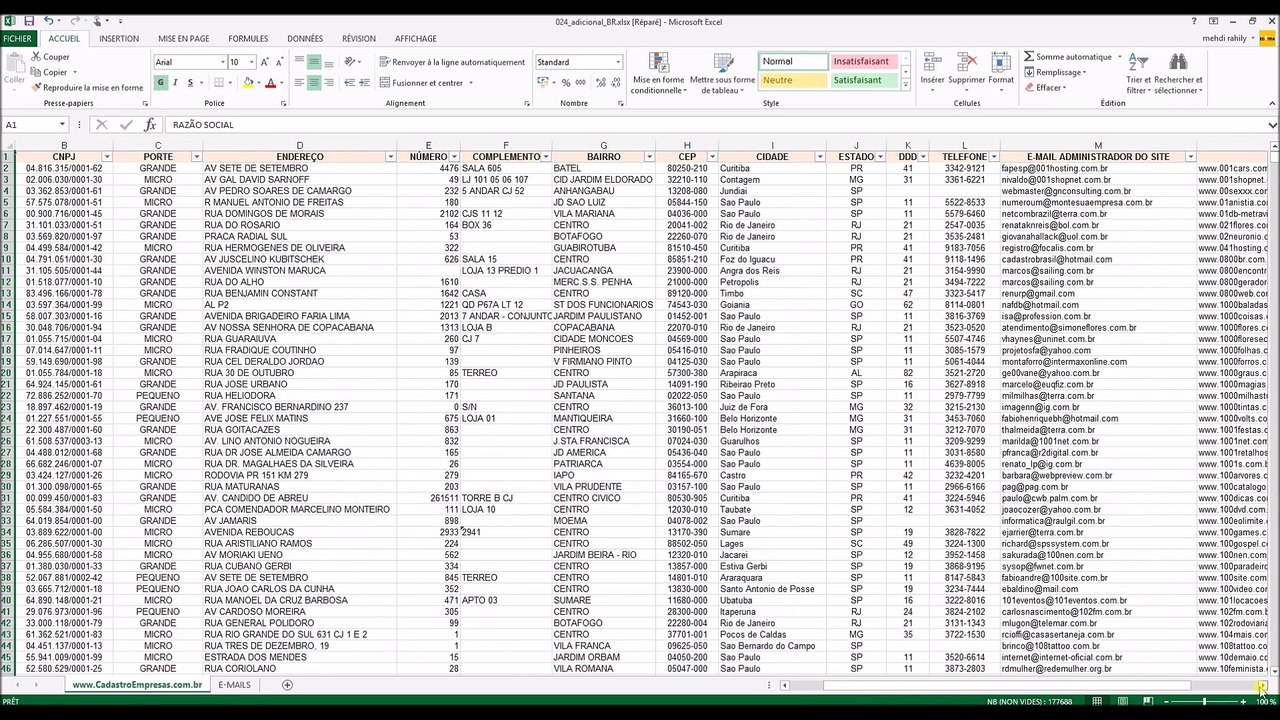The width and height of the screenshot is (1280, 720).
Task: Open Rechercher et sélectionner
Action: [1178, 73]
